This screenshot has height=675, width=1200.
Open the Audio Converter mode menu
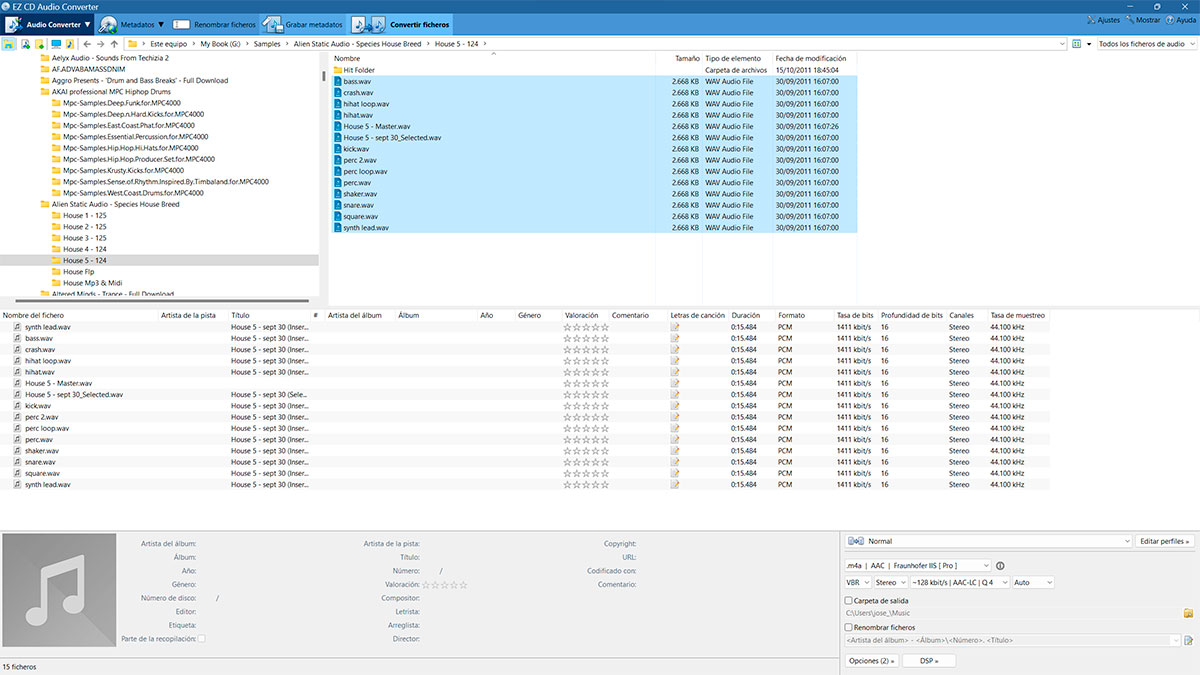[x=49, y=23]
